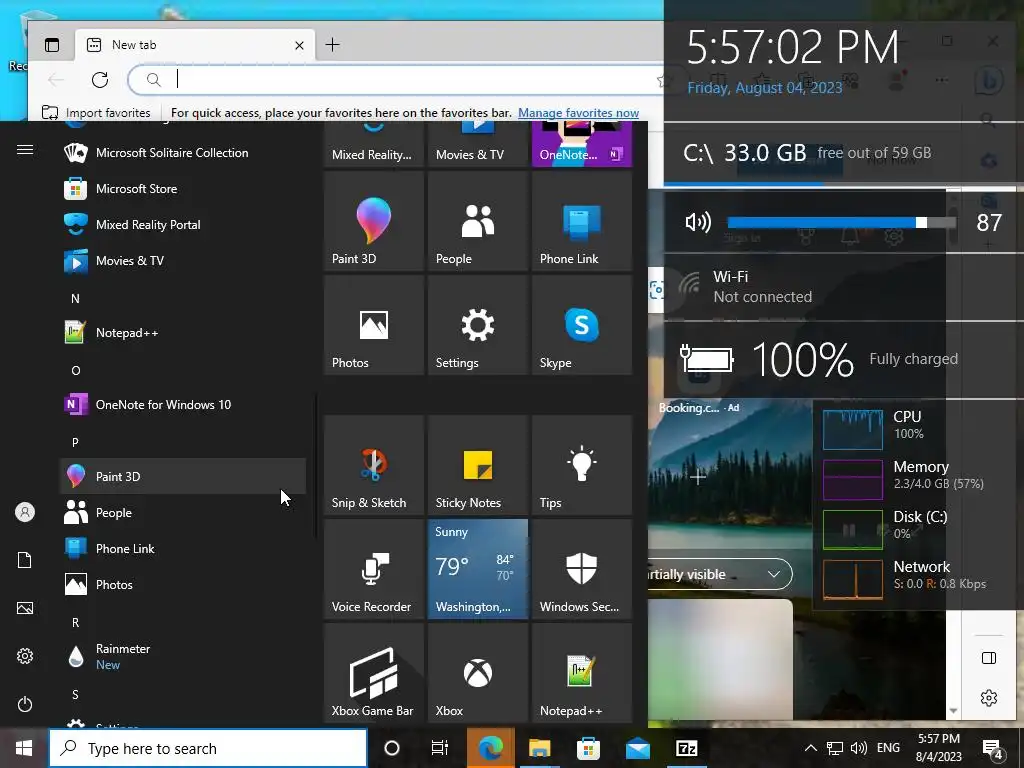Open Photos from the app list
The width and height of the screenshot is (1024, 768).
(183, 584)
